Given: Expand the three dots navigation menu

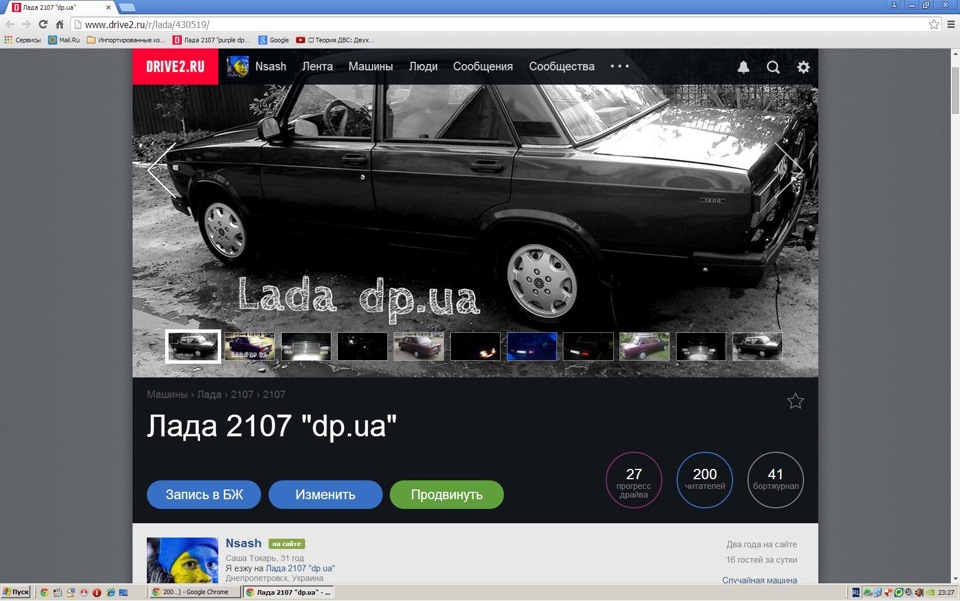Looking at the screenshot, I should tap(620, 66).
